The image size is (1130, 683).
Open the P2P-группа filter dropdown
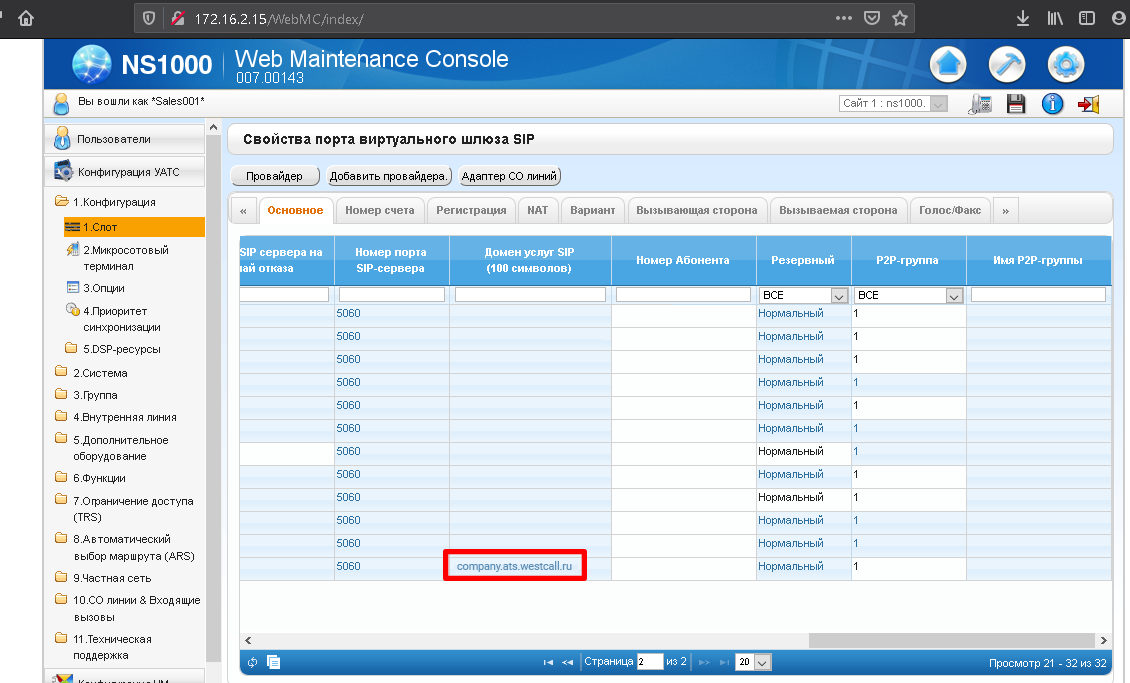[953, 296]
